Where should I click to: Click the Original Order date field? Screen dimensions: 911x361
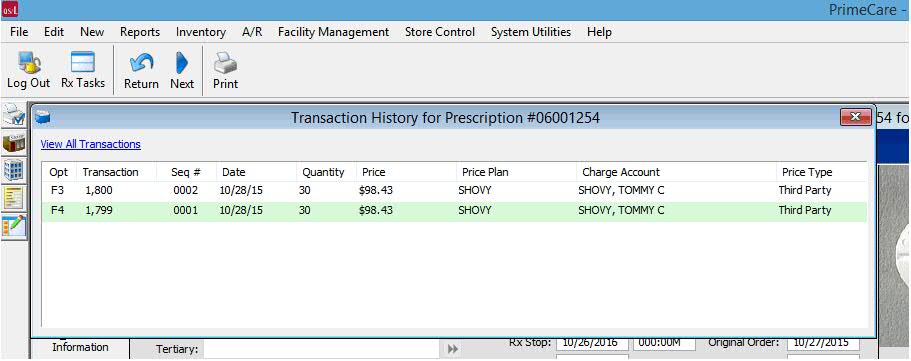tap(823, 342)
